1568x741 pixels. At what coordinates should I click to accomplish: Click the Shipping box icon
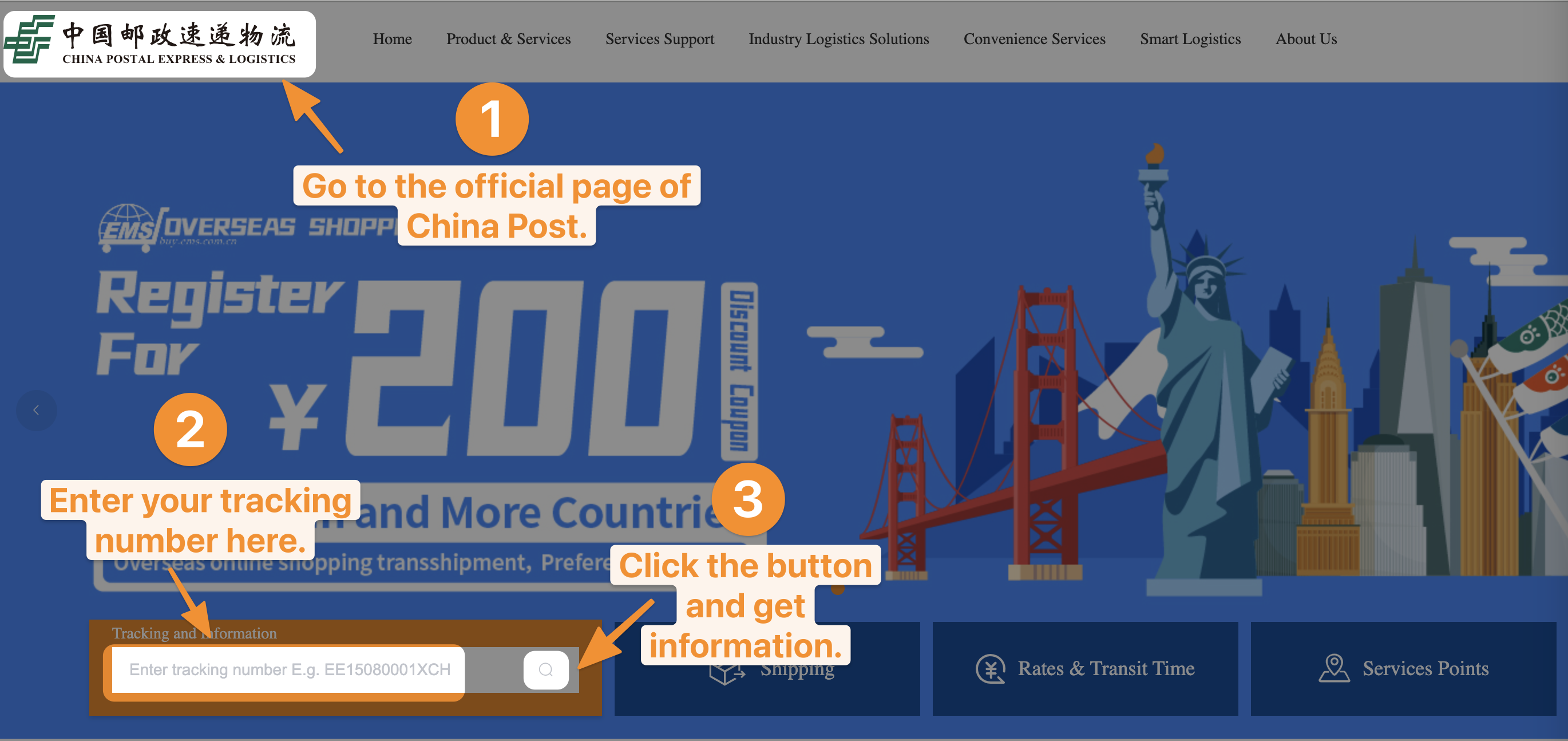[x=726, y=675]
